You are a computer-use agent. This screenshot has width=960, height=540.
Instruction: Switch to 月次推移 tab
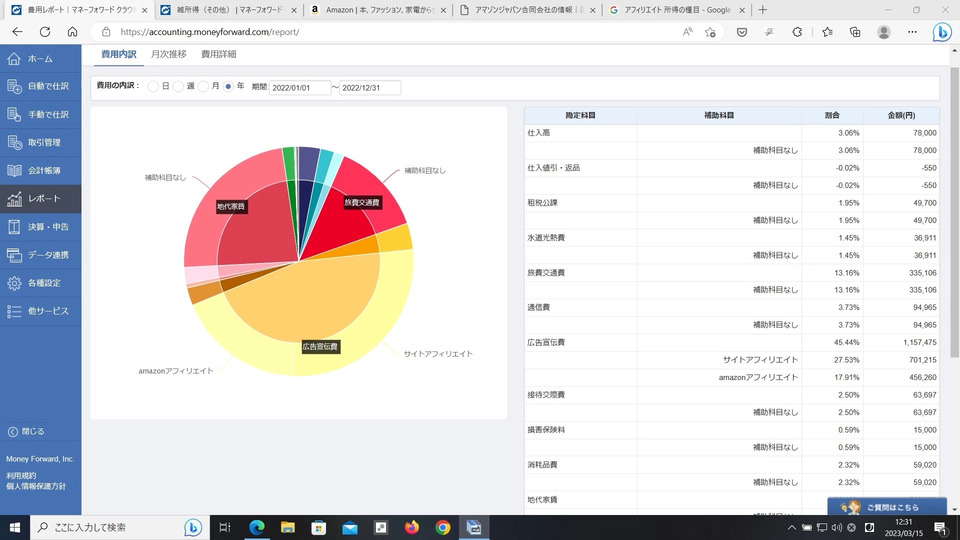pos(168,54)
